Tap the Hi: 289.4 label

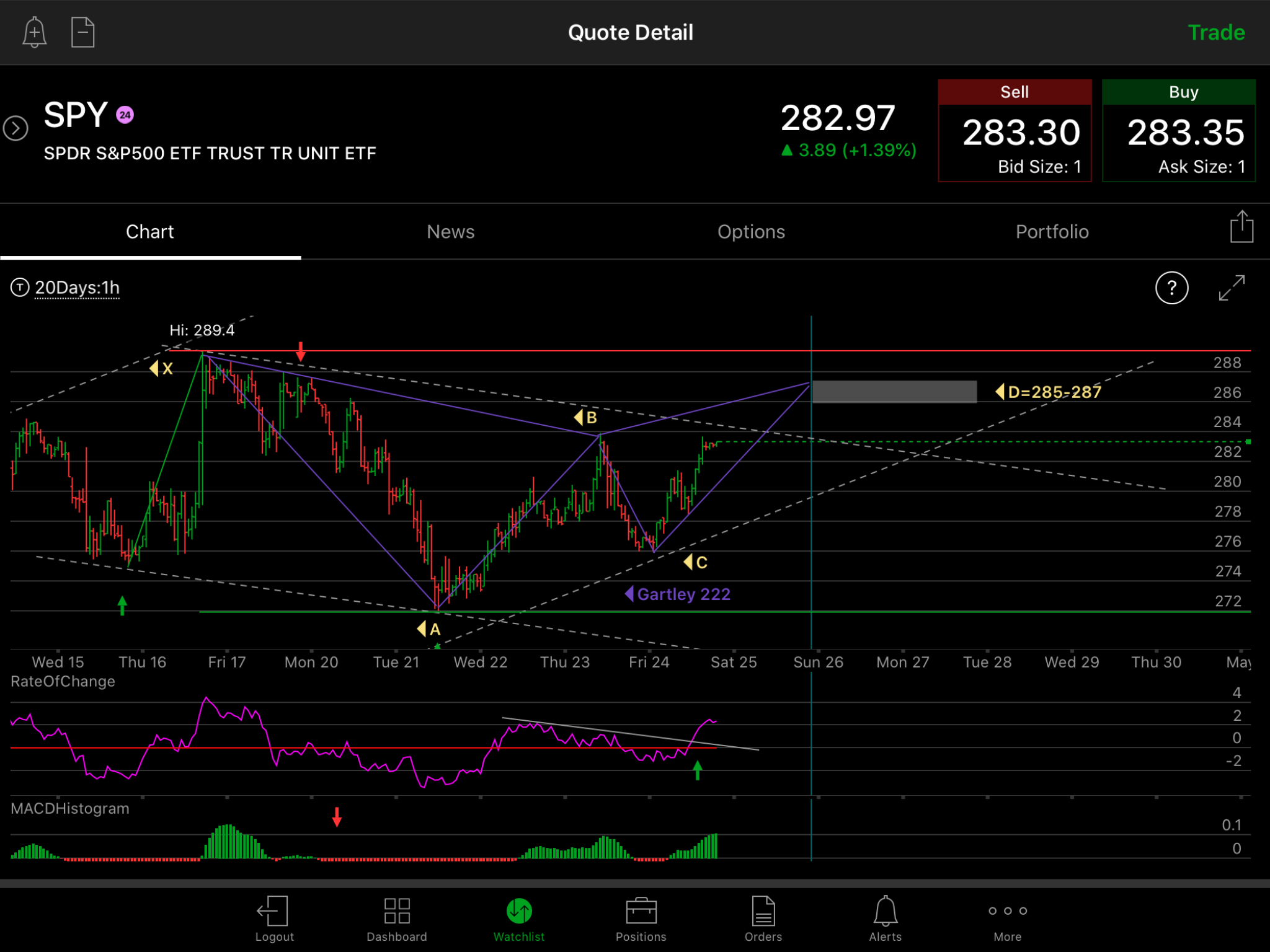202,330
